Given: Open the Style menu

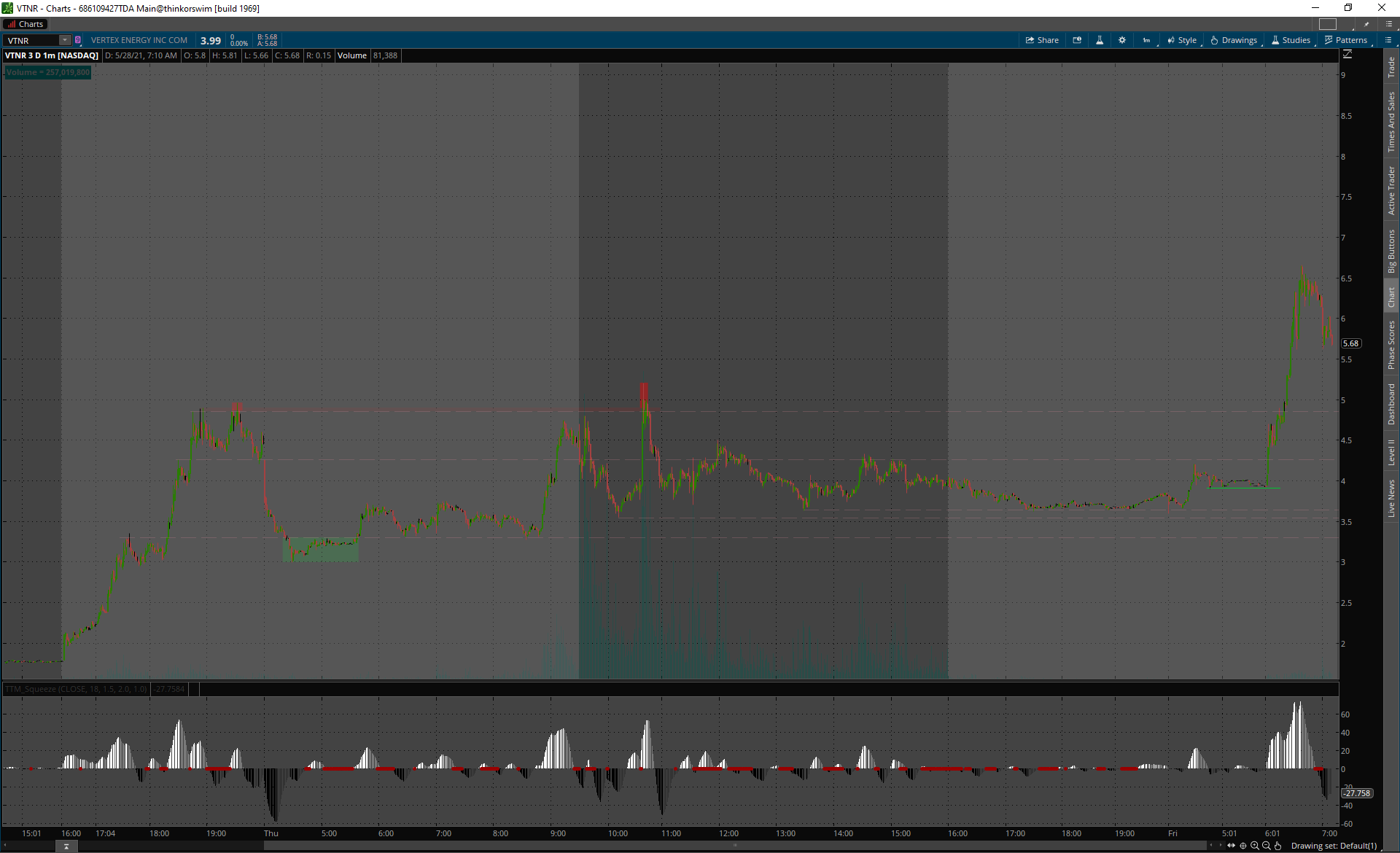Looking at the screenshot, I should click(x=1182, y=40).
